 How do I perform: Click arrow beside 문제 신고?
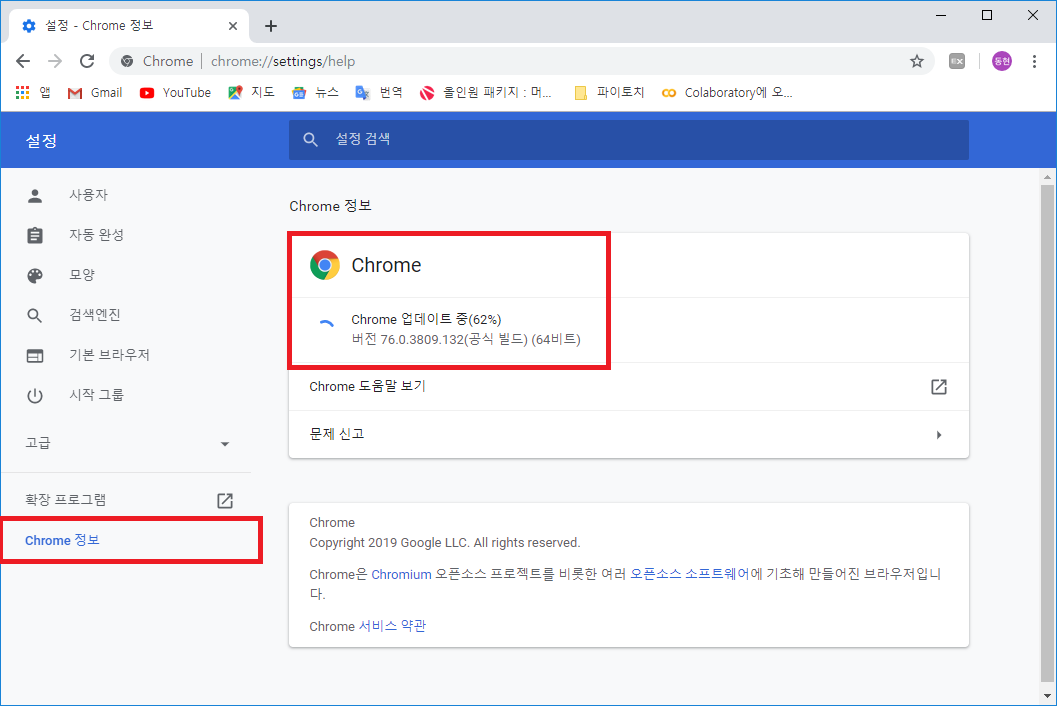tap(938, 435)
